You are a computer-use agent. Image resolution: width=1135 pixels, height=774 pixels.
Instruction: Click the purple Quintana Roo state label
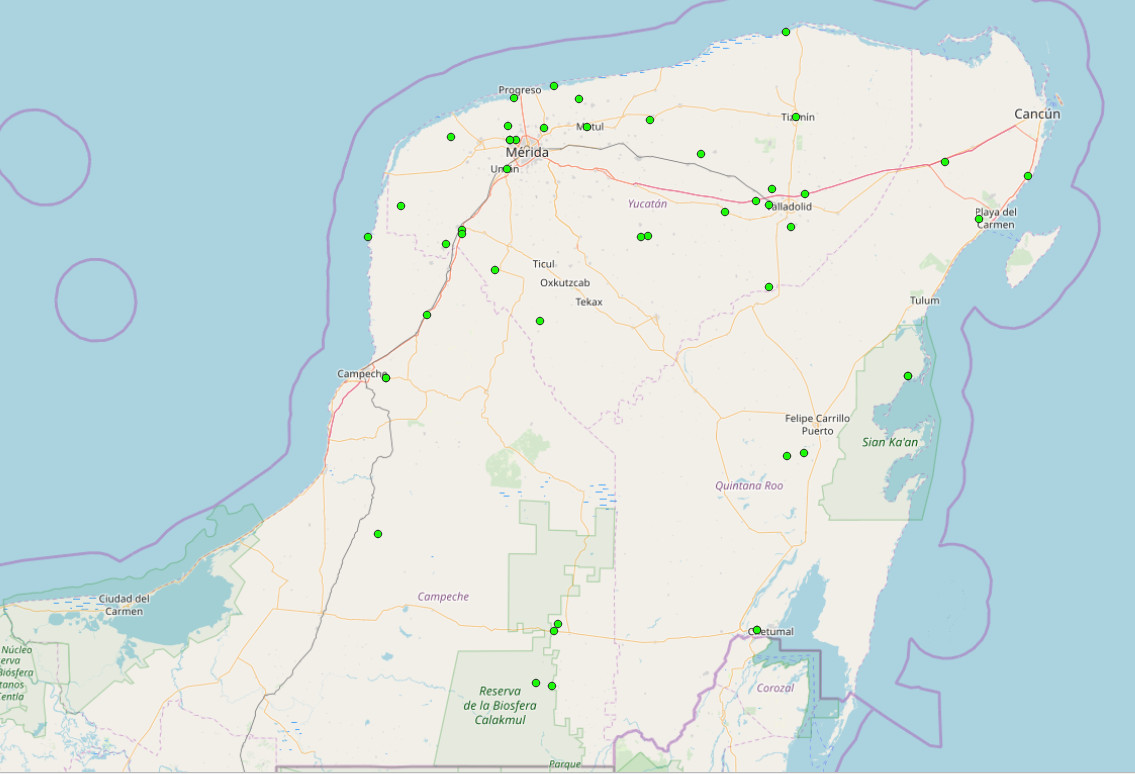click(749, 485)
